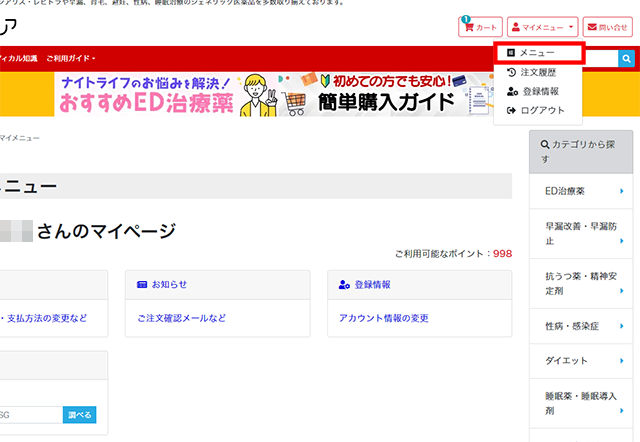This screenshot has width=640, height=442.
Task: Expand the ダイエット category
Action: 581,361
